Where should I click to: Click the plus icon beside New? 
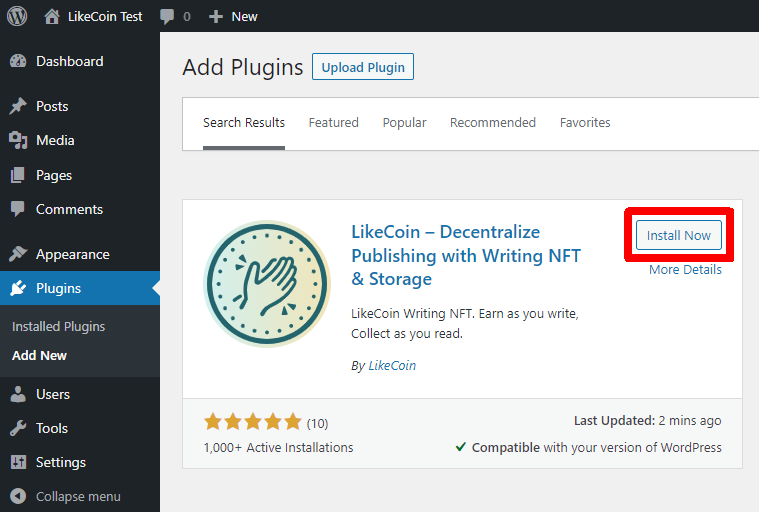tap(215, 17)
